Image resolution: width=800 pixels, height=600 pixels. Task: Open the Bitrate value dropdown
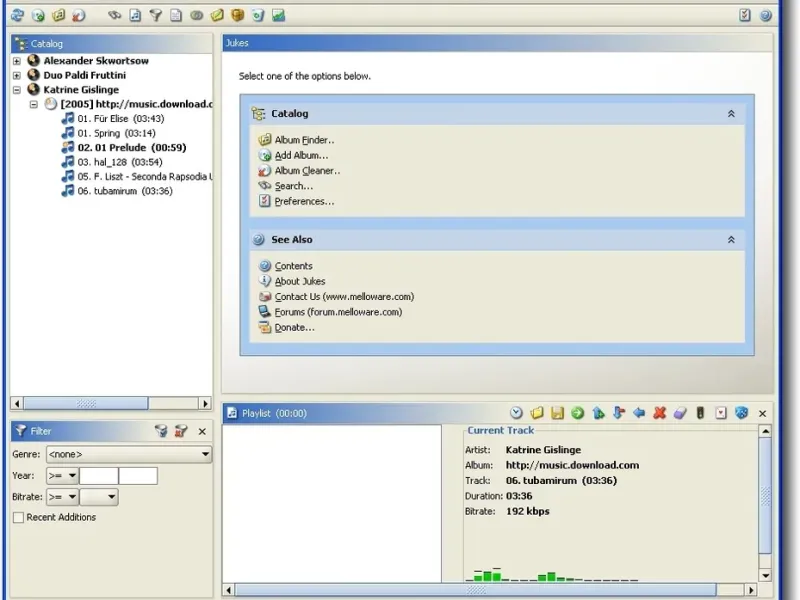point(99,497)
